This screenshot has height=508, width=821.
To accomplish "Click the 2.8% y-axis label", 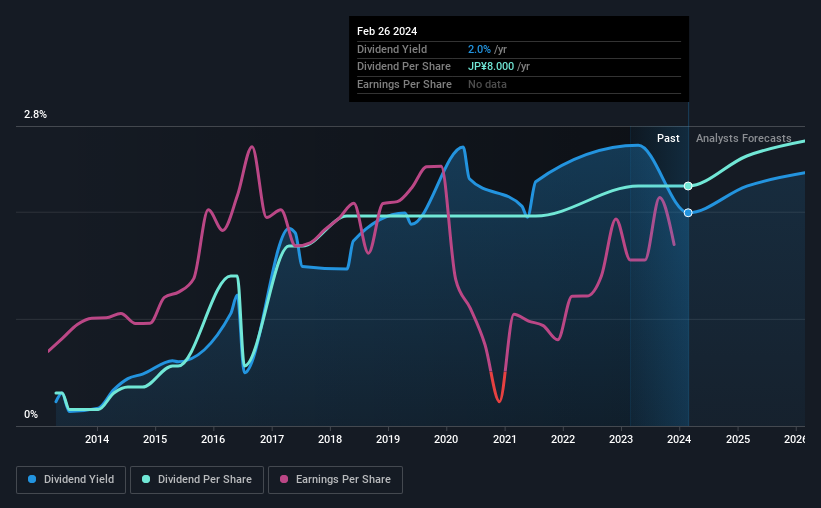I will [x=35, y=114].
